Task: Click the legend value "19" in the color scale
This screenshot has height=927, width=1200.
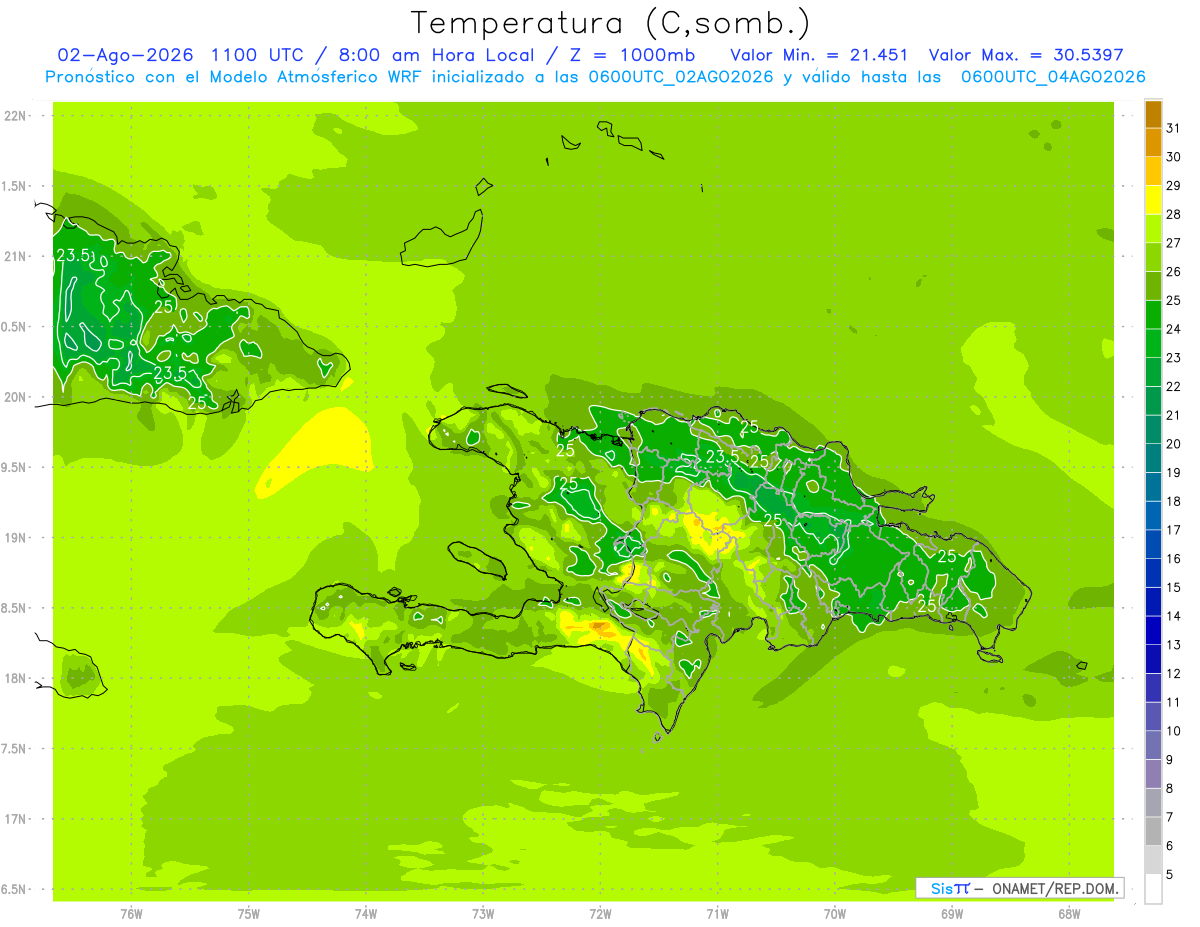Action: [x=1173, y=473]
